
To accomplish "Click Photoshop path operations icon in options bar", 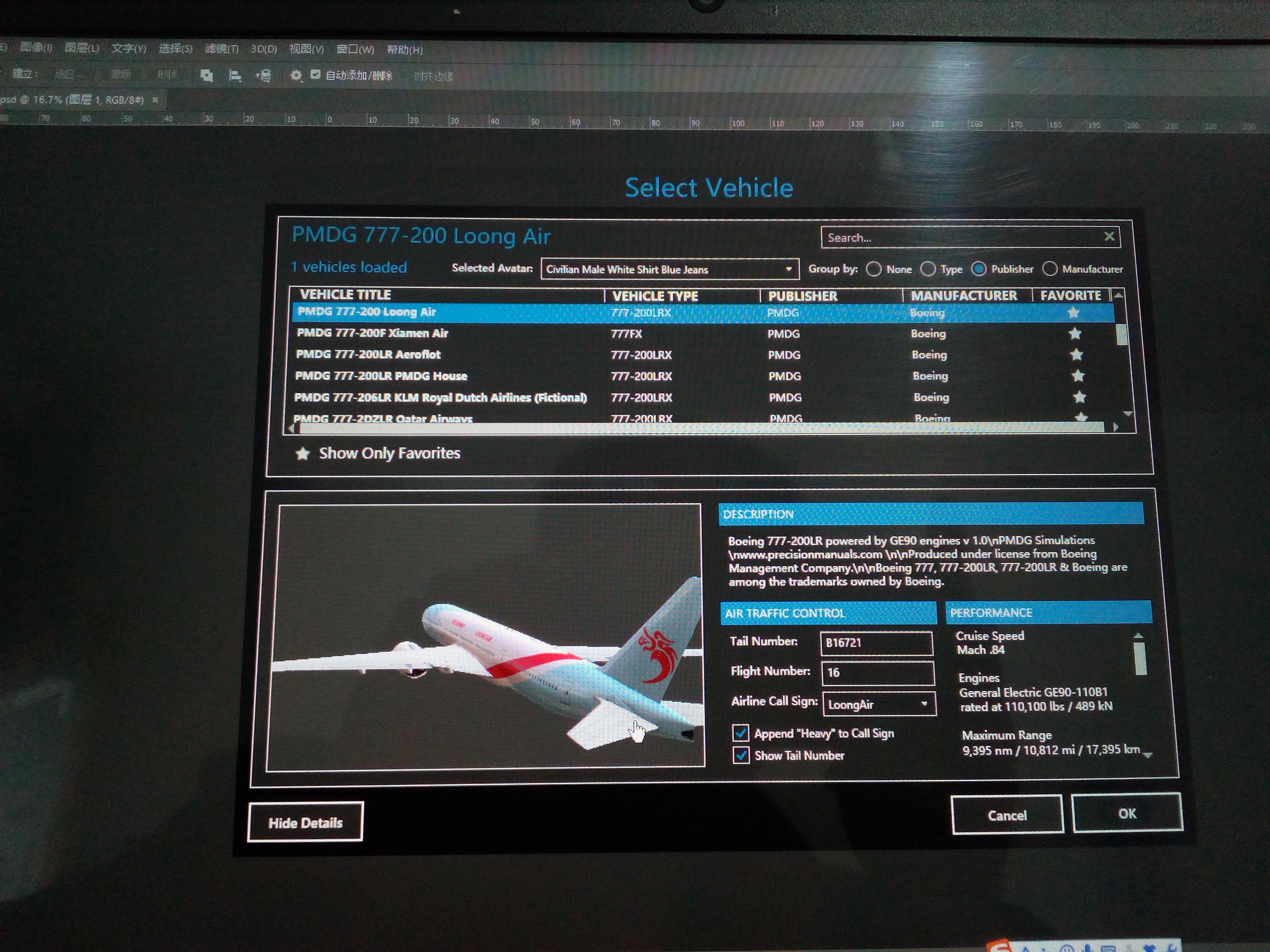I will pos(207,75).
